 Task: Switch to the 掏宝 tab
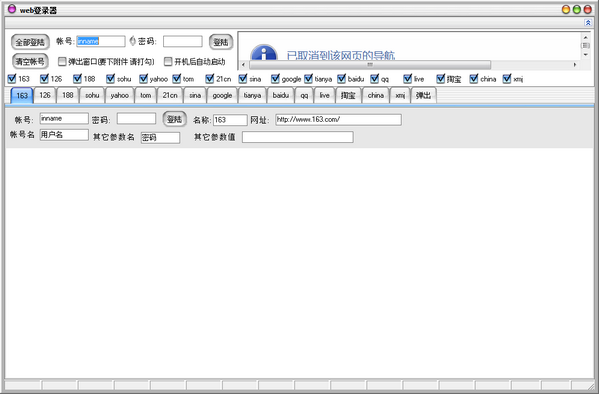pos(348,95)
